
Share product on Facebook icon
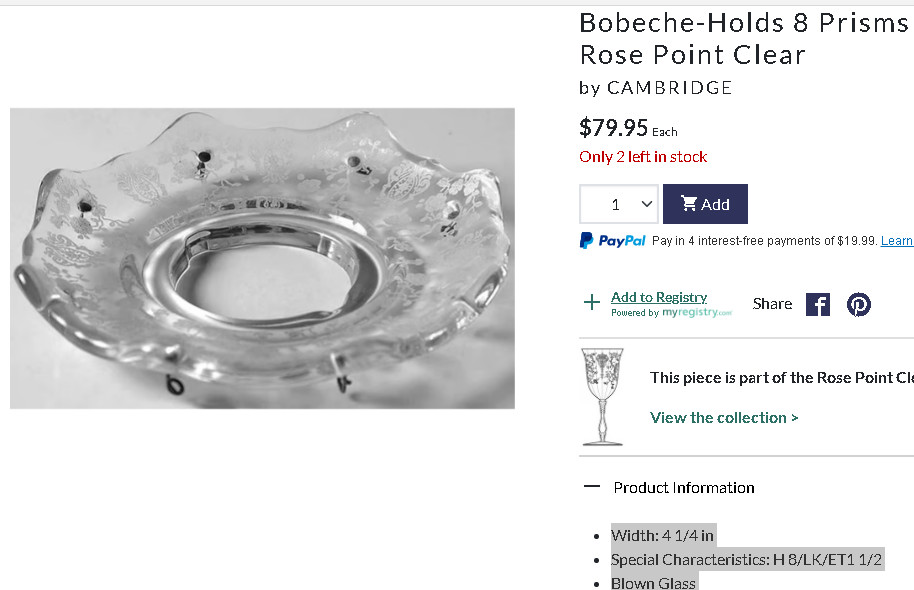point(818,304)
